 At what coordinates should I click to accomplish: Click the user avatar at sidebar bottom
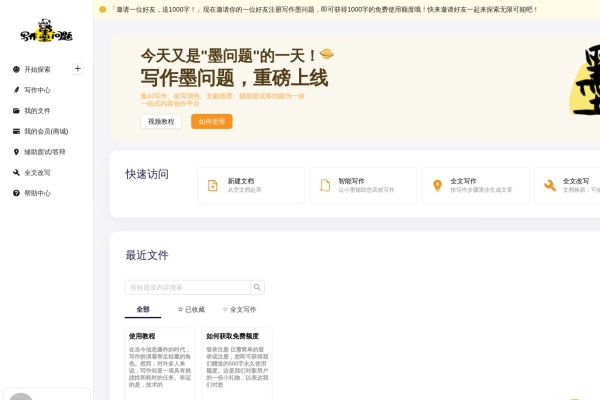pos(21,397)
